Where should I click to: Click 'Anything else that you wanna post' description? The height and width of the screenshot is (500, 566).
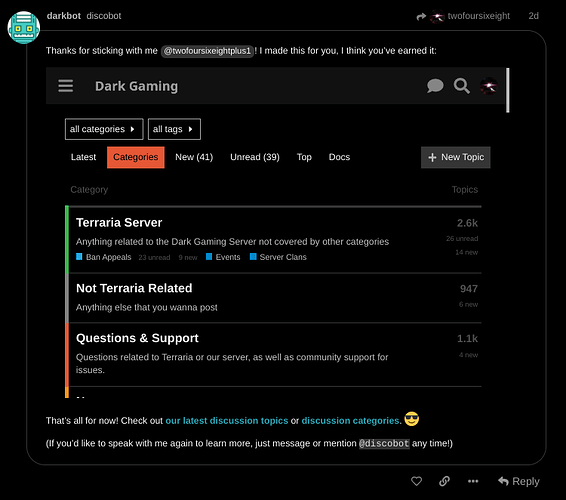click(147, 308)
